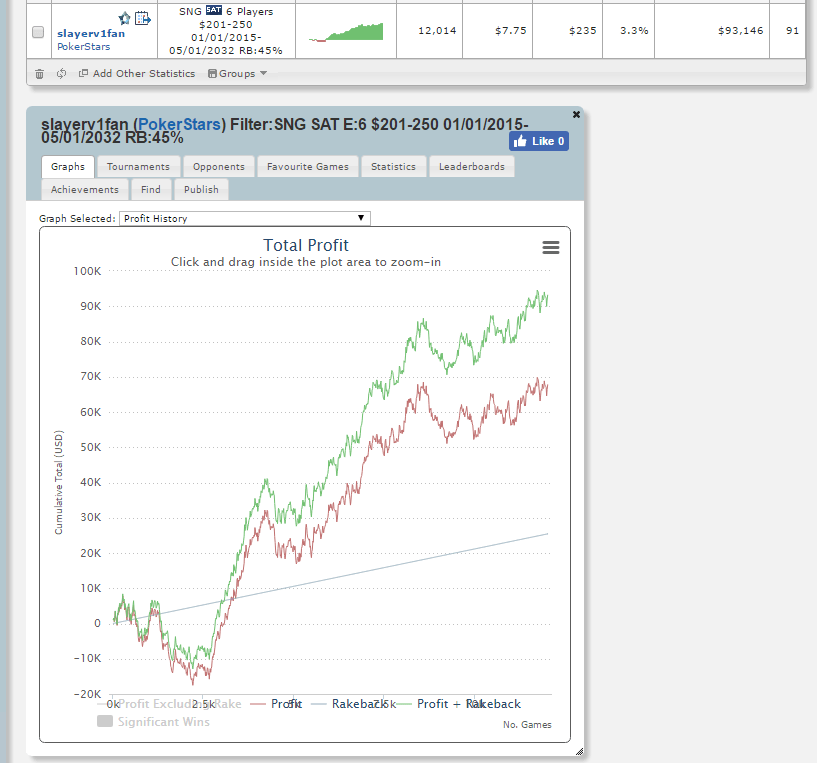Image resolution: width=817 pixels, height=763 pixels.
Task: Click the Cumulative Total (USD) axis label
Action: 58,482
